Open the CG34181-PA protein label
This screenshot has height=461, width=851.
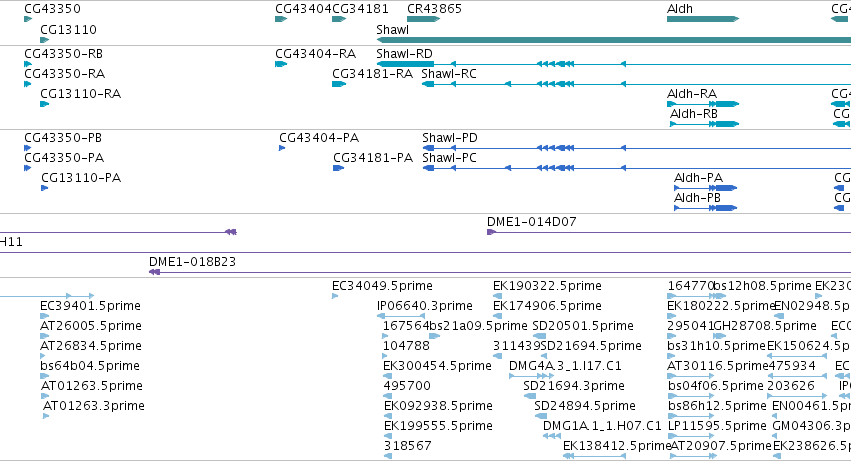(x=373, y=158)
